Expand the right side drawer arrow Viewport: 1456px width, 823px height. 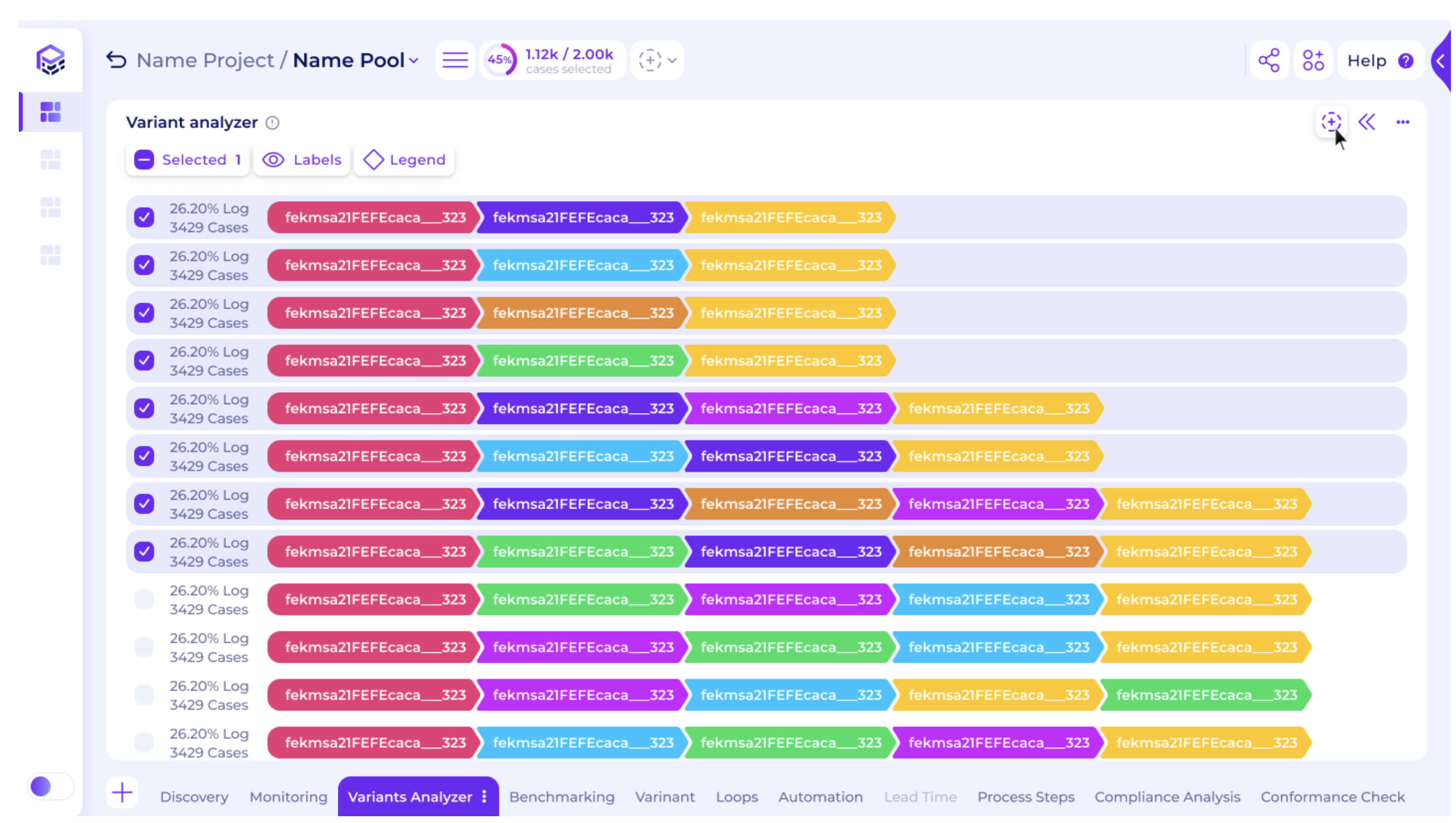pyautogui.click(x=1442, y=61)
